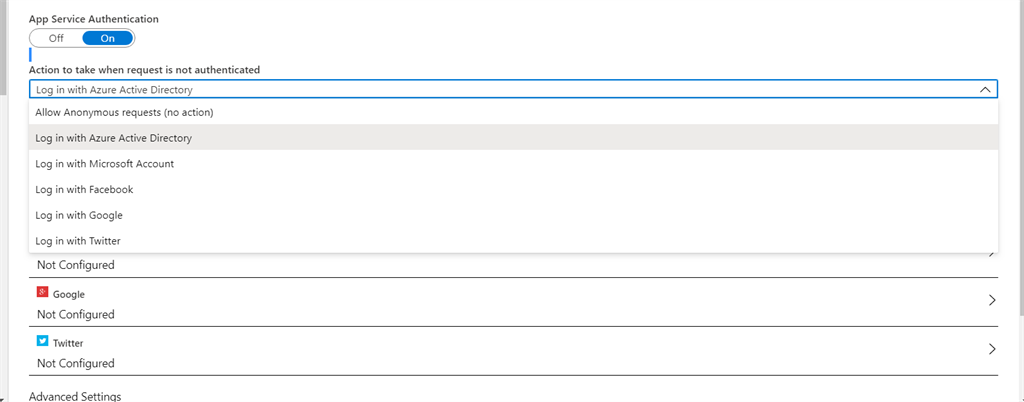Choose Log in with Azure Active Directory option

pyautogui.click(x=113, y=138)
